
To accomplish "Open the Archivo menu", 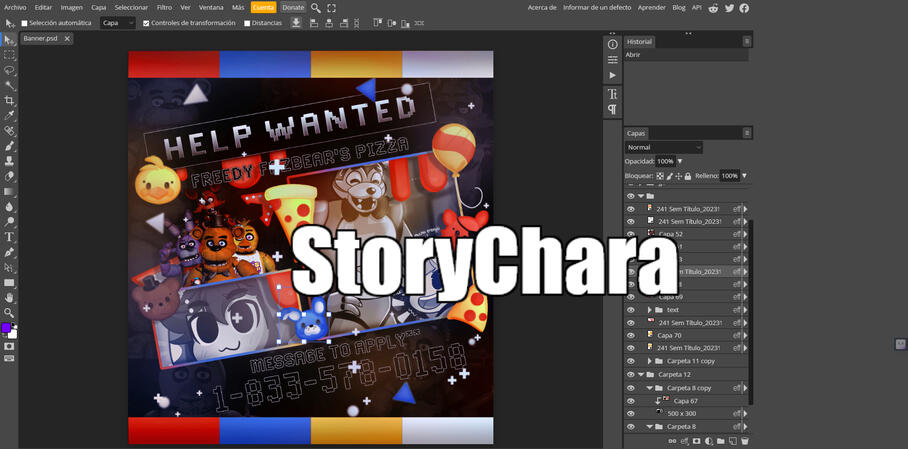I will pos(15,7).
